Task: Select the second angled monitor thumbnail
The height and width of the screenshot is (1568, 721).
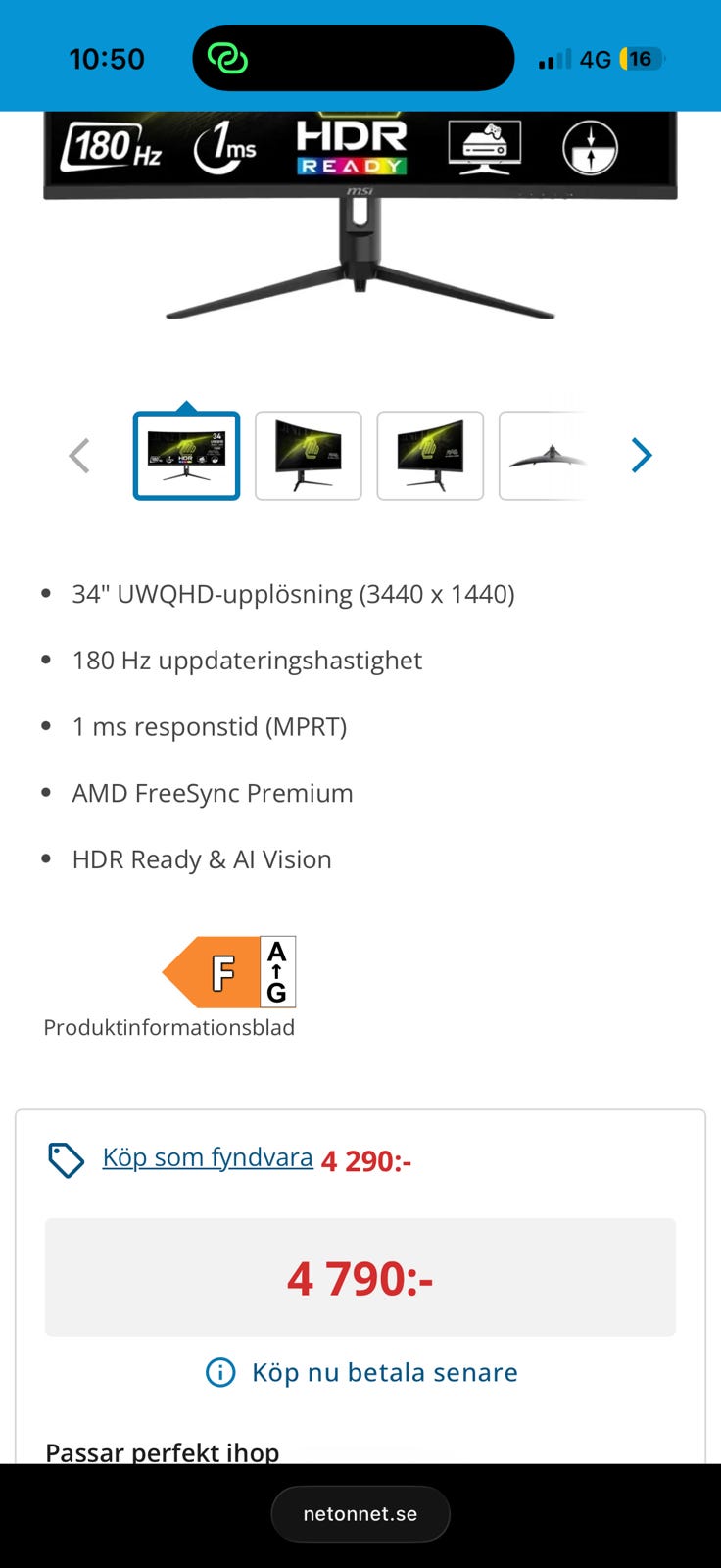Action: point(309,456)
